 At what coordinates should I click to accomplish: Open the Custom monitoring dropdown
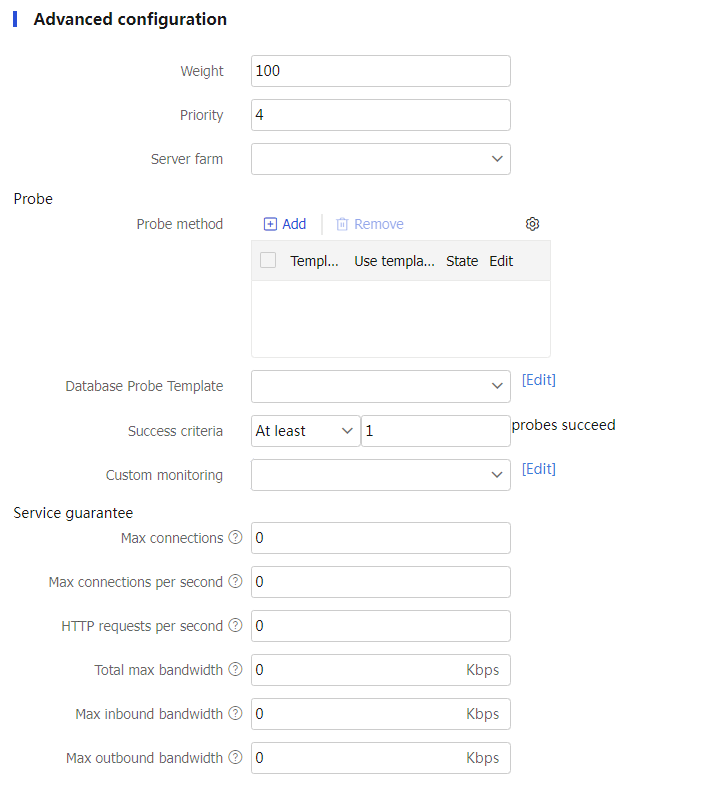380,475
